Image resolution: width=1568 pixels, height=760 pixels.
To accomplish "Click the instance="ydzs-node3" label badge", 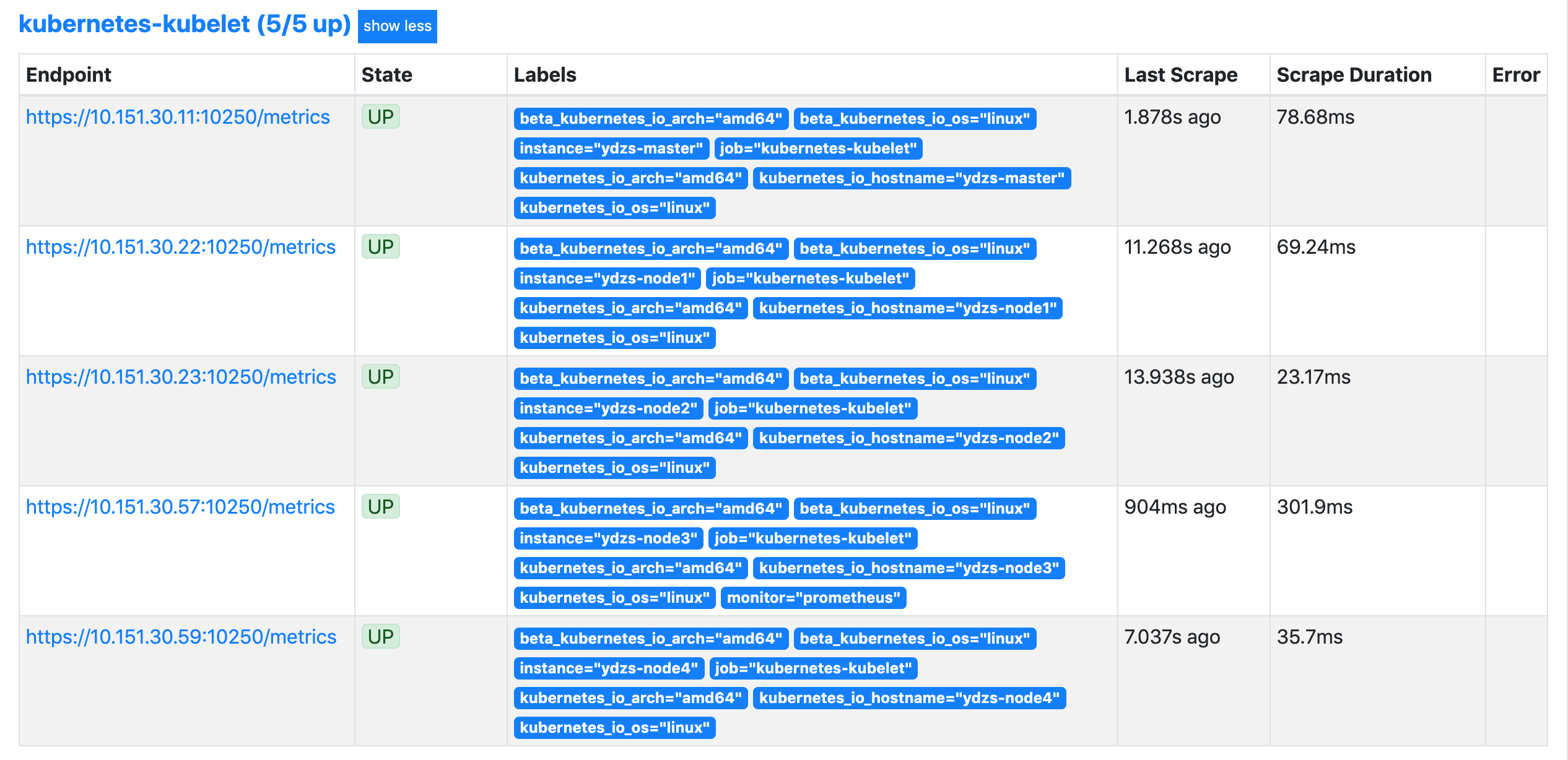I will tap(608, 538).
